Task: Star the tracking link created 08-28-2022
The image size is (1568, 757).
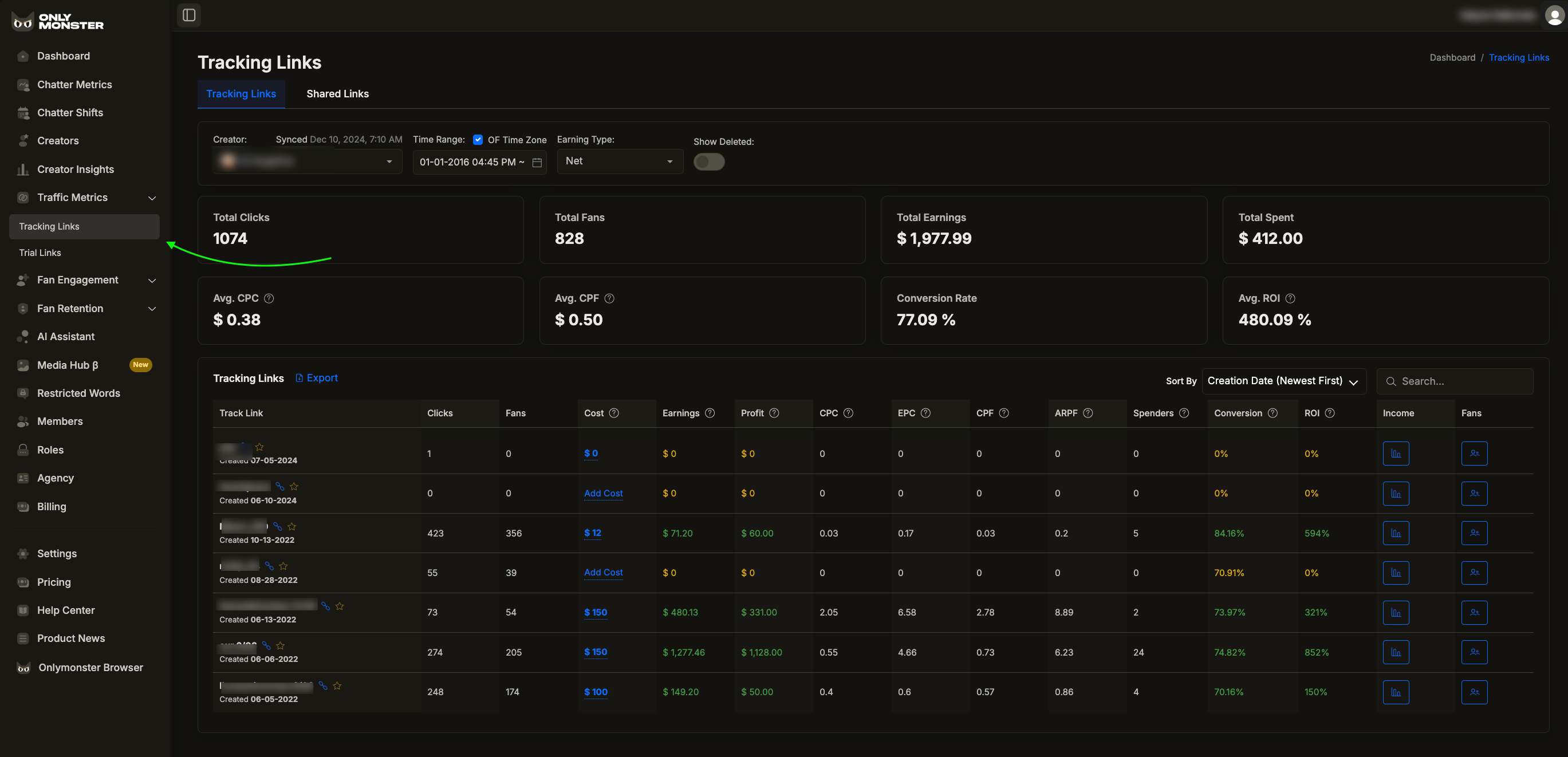Action: click(283, 566)
